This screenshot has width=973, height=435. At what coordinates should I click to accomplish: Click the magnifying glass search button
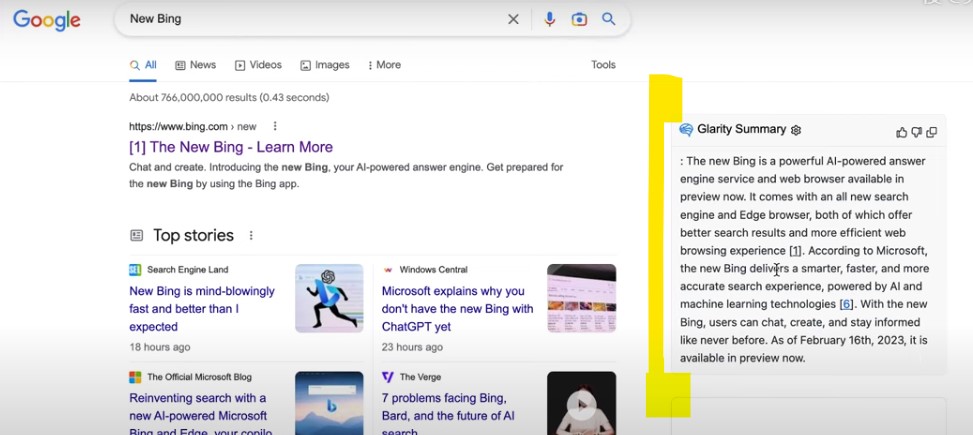609,19
